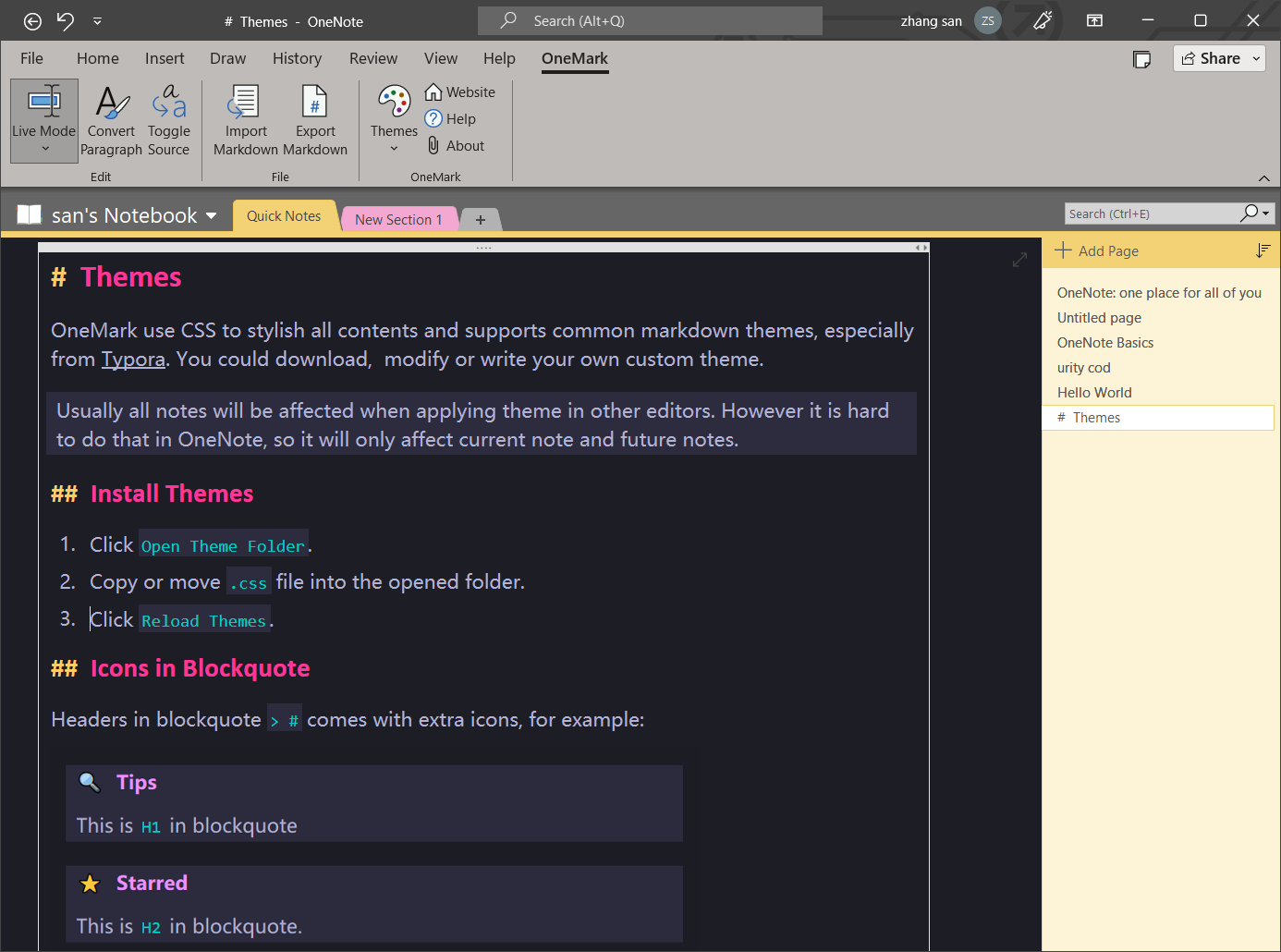The width and height of the screenshot is (1281, 952).
Task: Select the New Section 1 tab
Action: 398,219
